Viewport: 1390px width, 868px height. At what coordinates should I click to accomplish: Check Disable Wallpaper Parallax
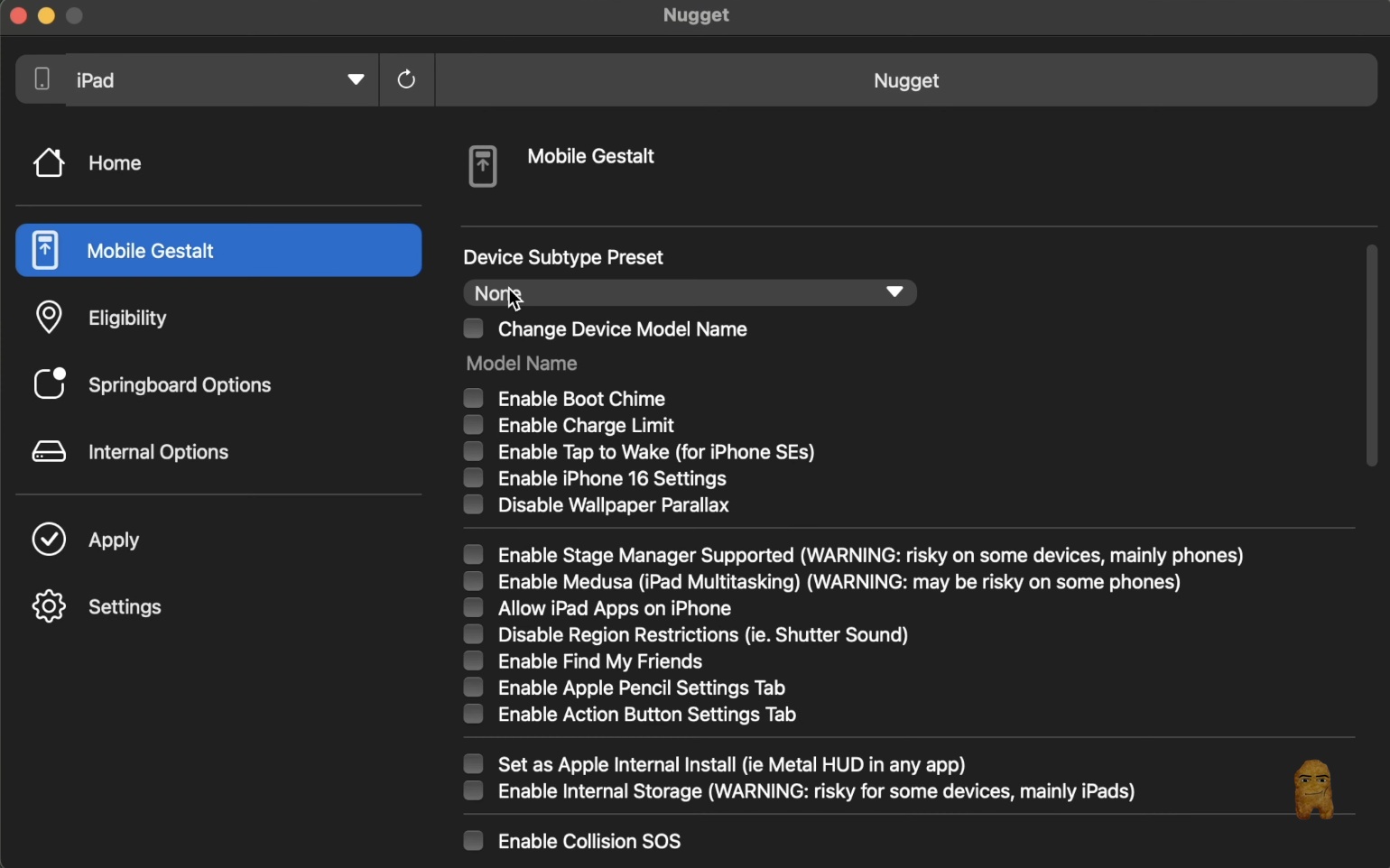click(474, 504)
